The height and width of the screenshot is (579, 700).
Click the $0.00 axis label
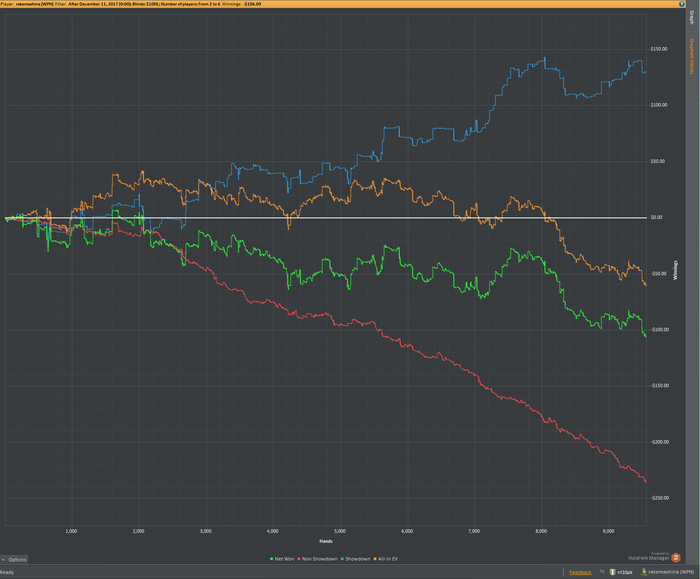click(656, 217)
